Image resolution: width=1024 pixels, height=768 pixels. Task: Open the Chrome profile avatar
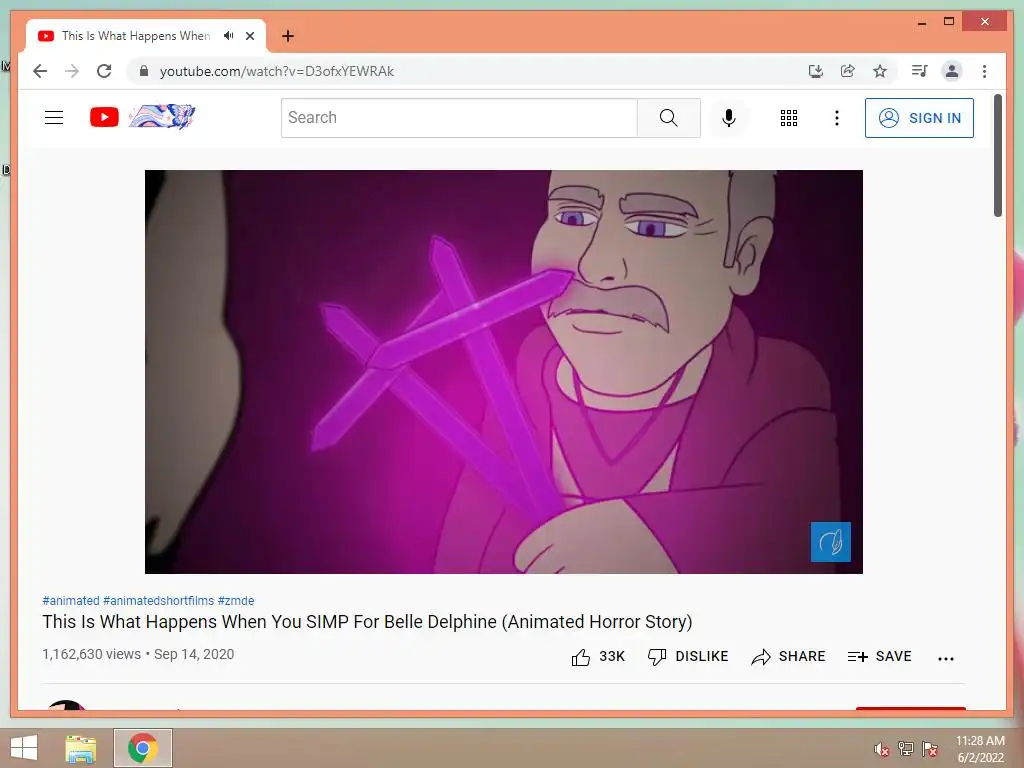952,71
